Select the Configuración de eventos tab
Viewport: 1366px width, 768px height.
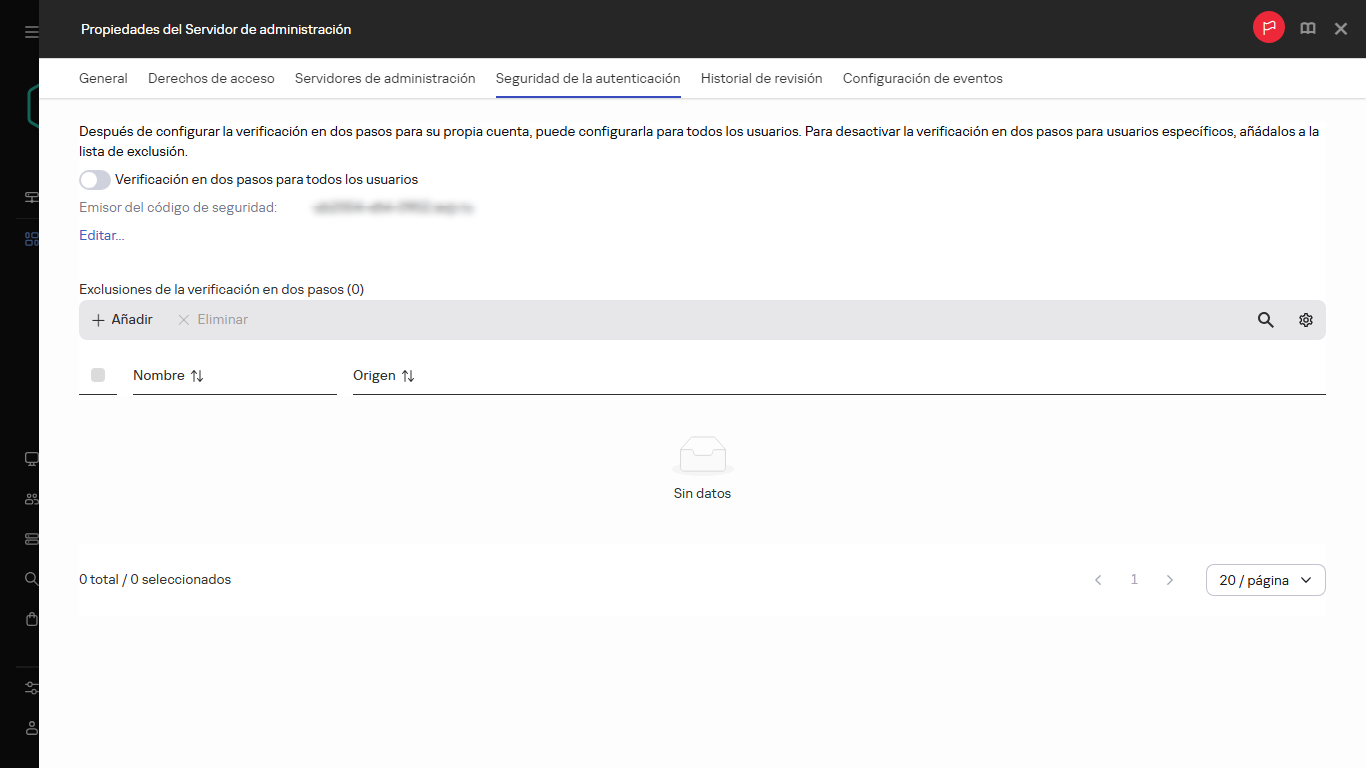click(922, 78)
